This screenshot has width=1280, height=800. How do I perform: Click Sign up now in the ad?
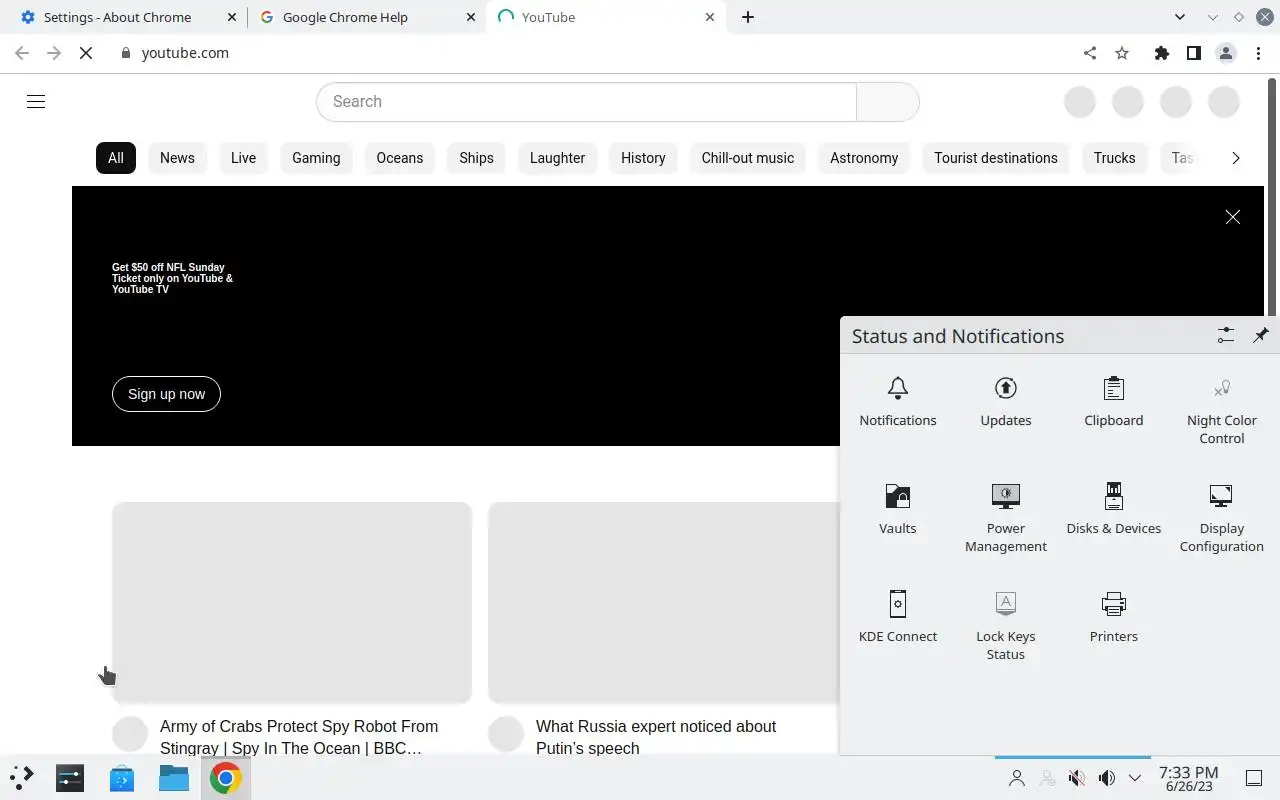coord(166,394)
